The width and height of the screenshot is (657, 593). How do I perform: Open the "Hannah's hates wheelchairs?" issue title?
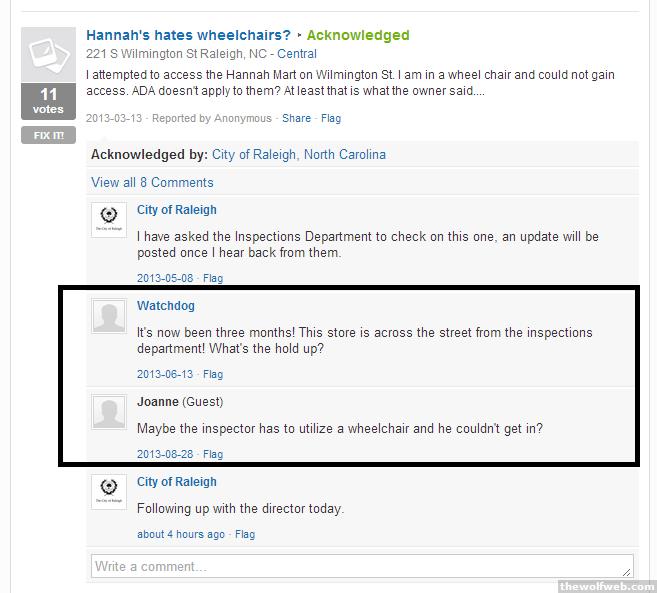(189, 35)
